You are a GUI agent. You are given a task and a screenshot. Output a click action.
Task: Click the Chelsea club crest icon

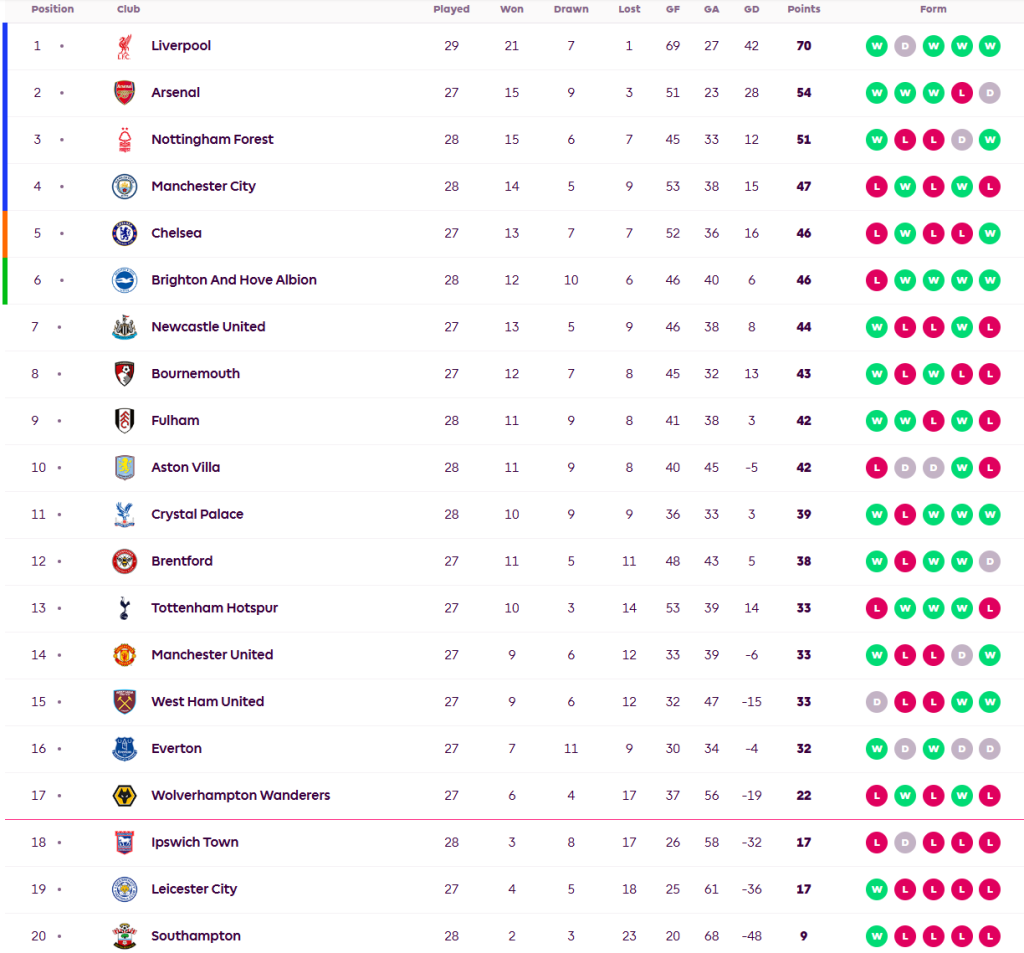pos(124,234)
